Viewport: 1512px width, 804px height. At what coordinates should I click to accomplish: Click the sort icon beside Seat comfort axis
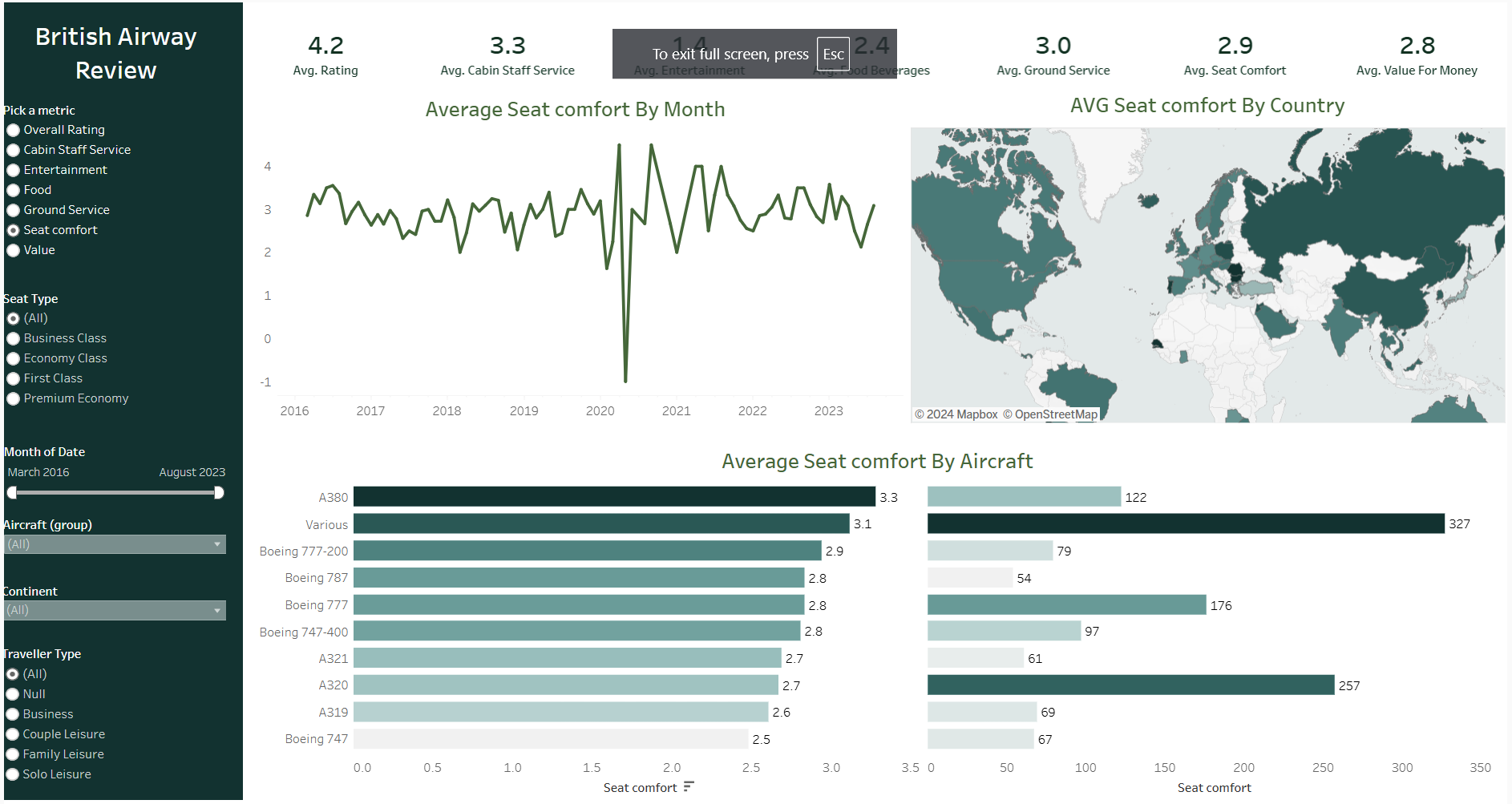coord(689,786)
